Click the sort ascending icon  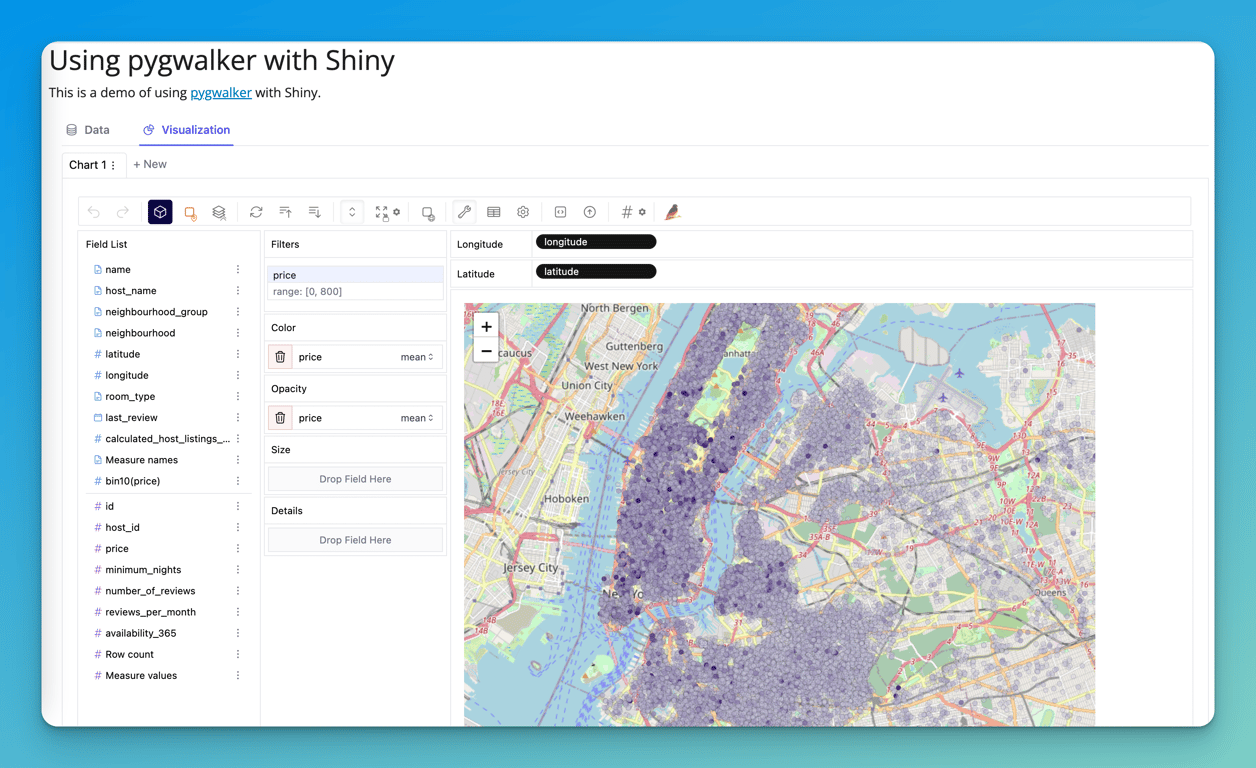(286, 212)
